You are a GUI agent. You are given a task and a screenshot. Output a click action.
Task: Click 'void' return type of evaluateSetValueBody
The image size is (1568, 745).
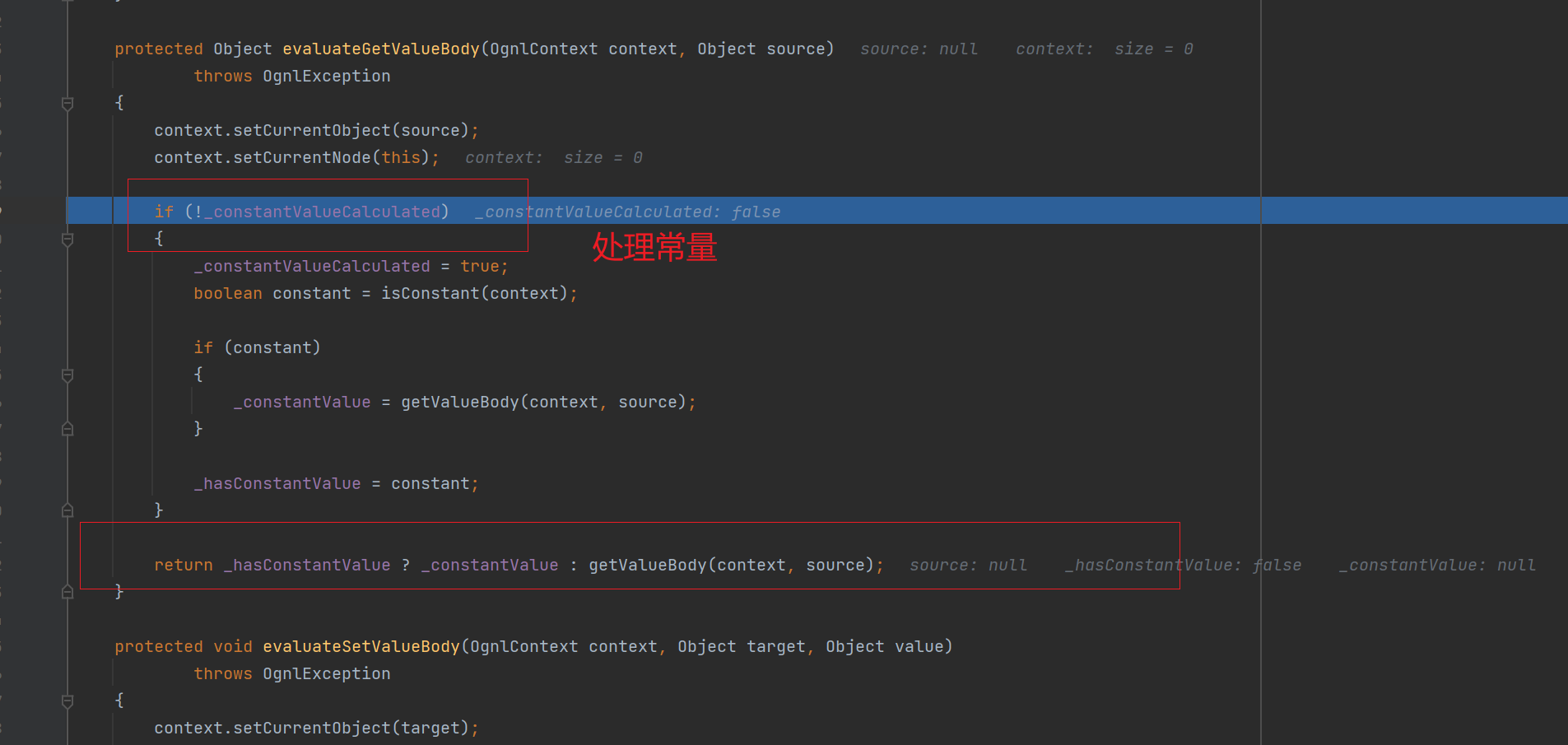point(233,647)
